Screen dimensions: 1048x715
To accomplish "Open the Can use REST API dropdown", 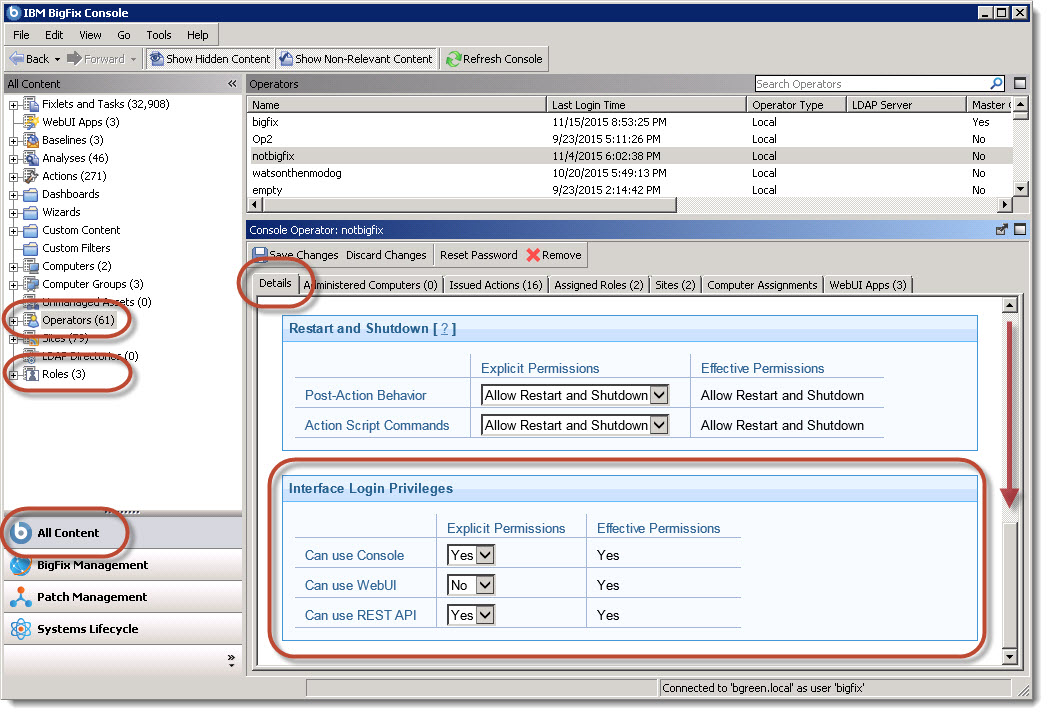I will click(485, 615).
